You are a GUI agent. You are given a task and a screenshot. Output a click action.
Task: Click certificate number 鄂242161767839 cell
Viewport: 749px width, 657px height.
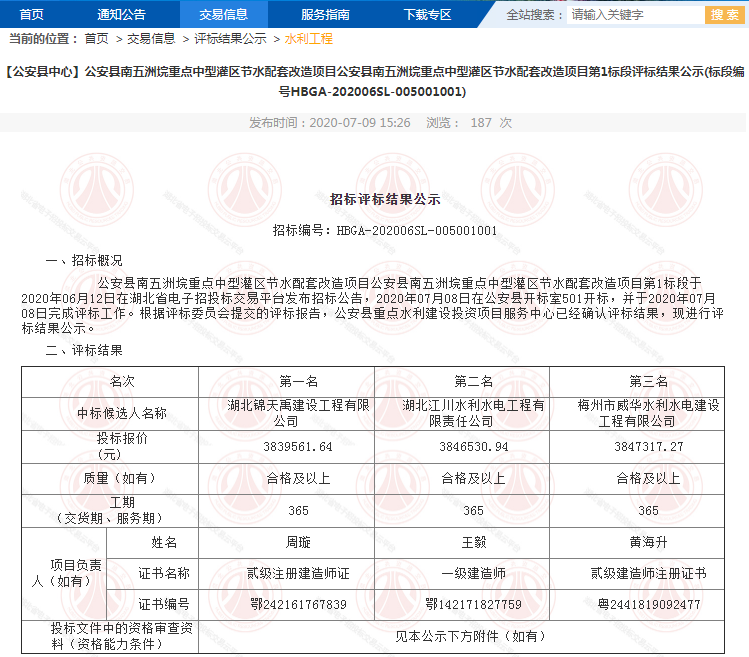click(x=299, y=604)
